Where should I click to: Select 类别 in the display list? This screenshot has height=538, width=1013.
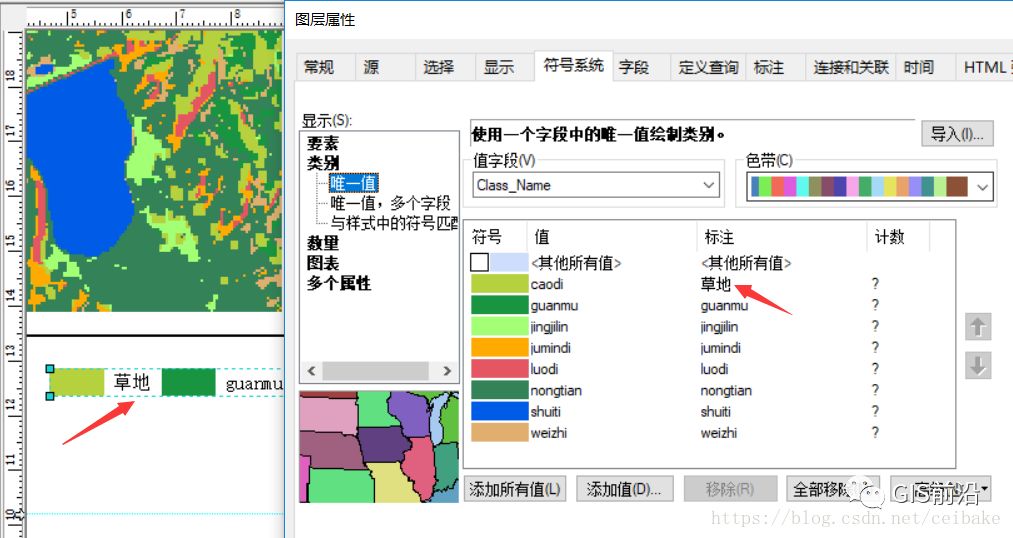point(322,163)
